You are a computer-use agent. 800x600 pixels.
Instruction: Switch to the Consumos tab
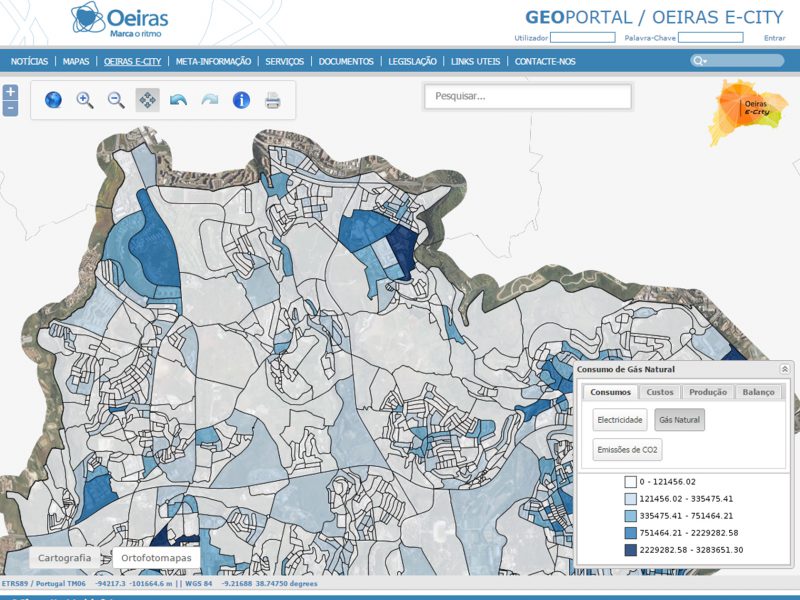[610, 392]
